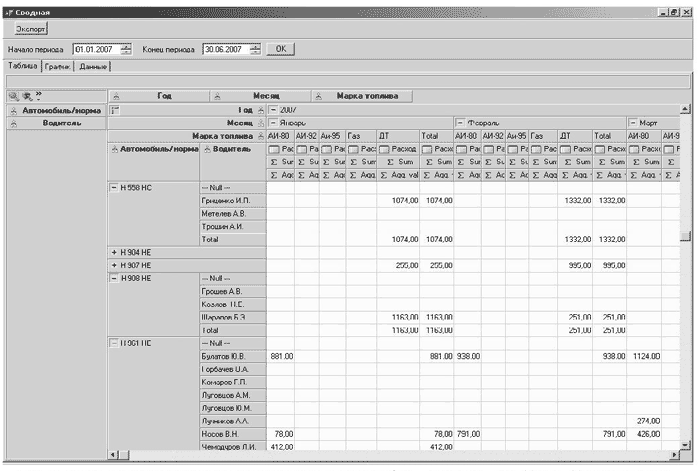The width and height of the screenshot is (700, 471).
Task: Open the toolbar overflow chevron
Action: point(38,95)
